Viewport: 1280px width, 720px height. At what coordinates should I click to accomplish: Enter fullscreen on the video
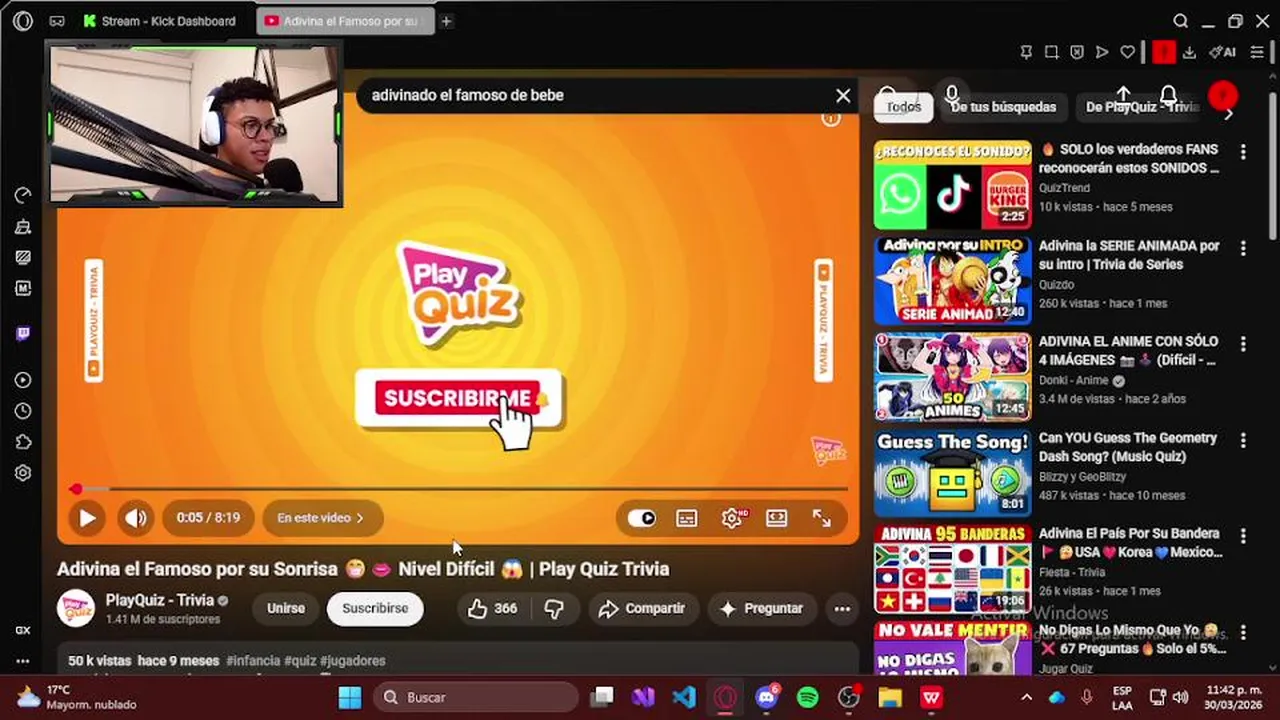(822, 518)
